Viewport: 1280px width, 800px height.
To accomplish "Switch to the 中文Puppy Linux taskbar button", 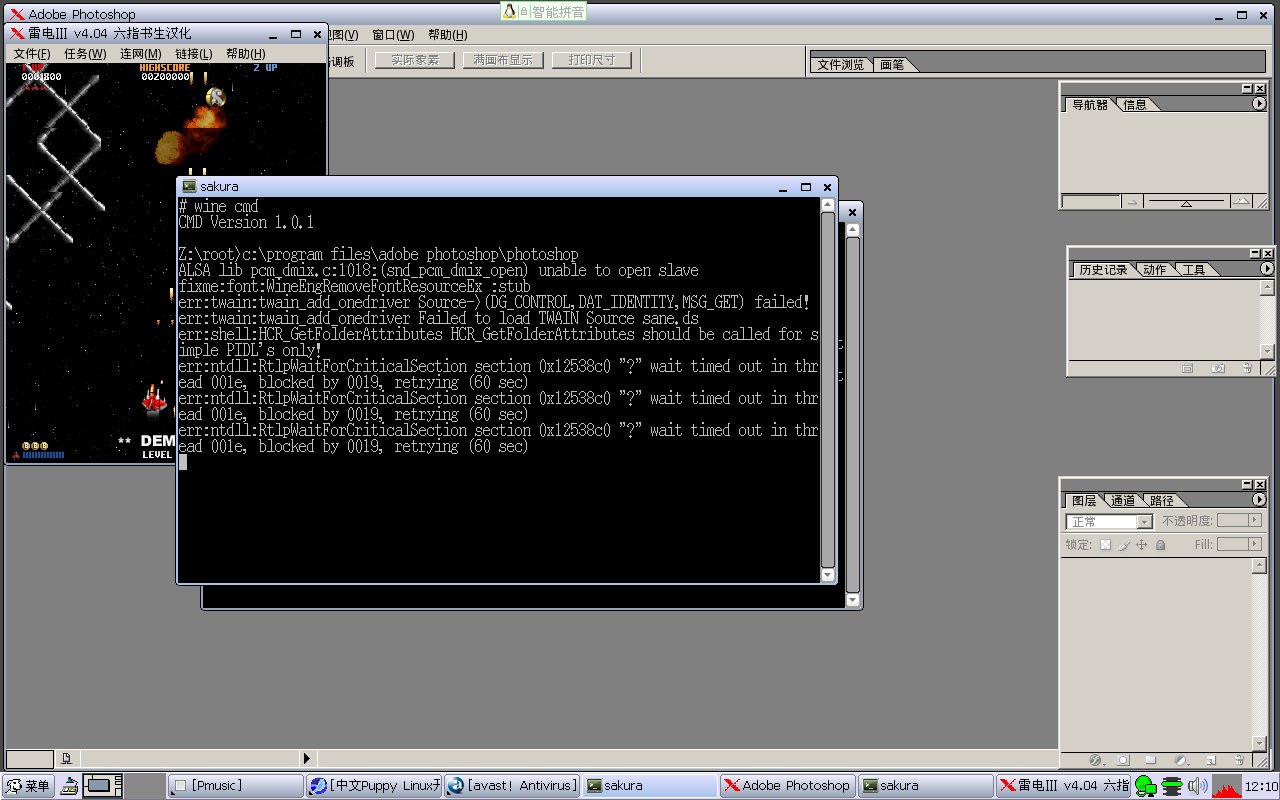I will (374, 786).
